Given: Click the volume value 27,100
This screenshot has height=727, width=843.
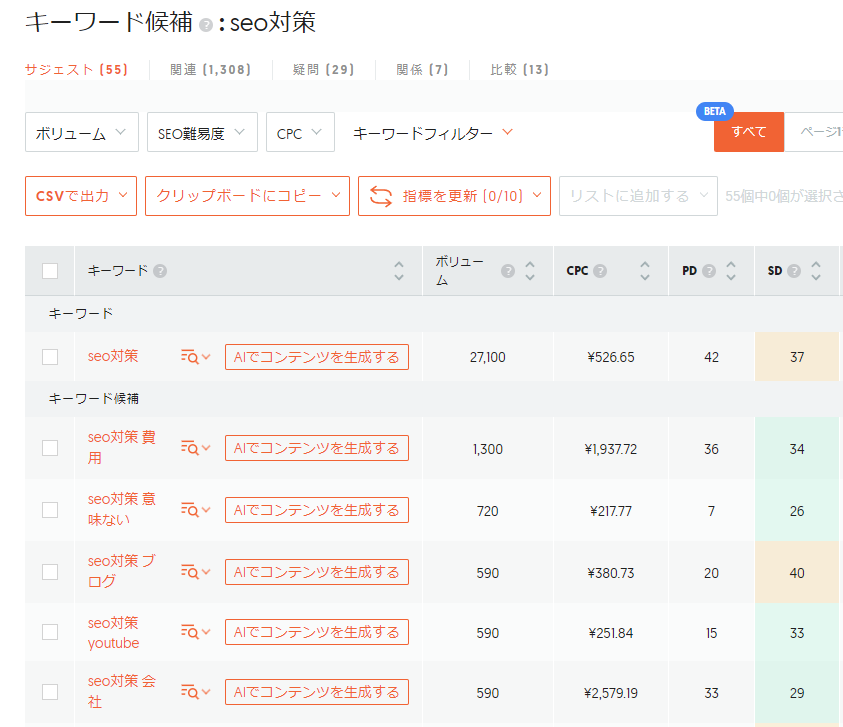Looking at the screenshot, I should pyautogui.click(x=488, y=357).
